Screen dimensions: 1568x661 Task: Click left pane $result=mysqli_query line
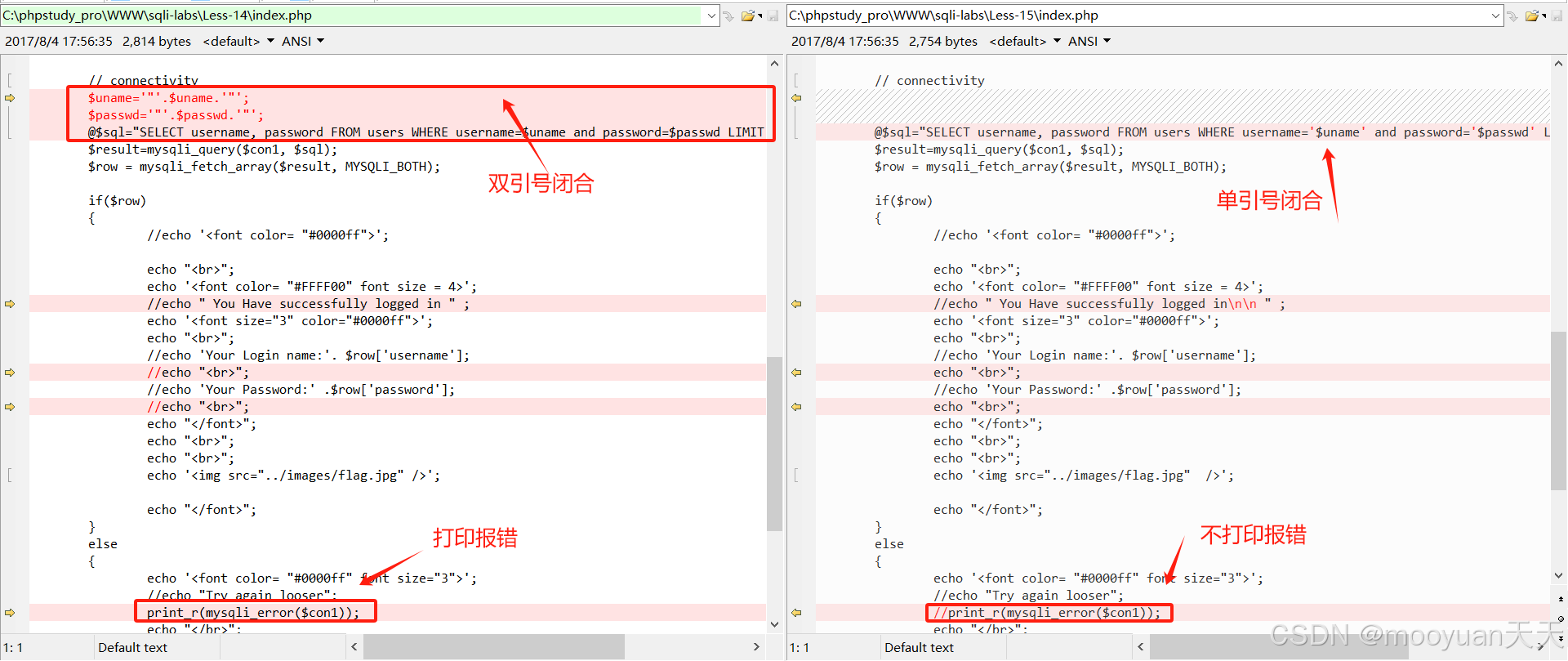click(x=213, y=150)
